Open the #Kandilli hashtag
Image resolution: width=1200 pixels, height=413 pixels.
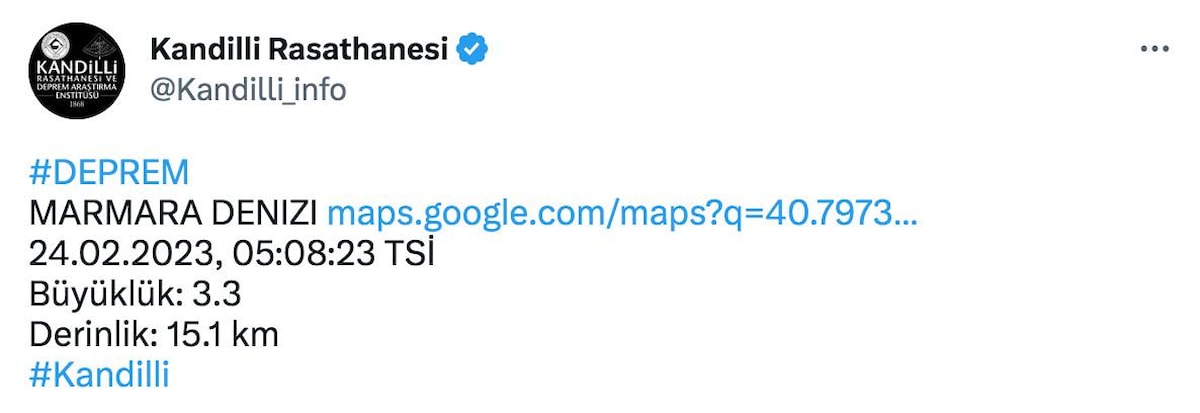coord(99,375)
